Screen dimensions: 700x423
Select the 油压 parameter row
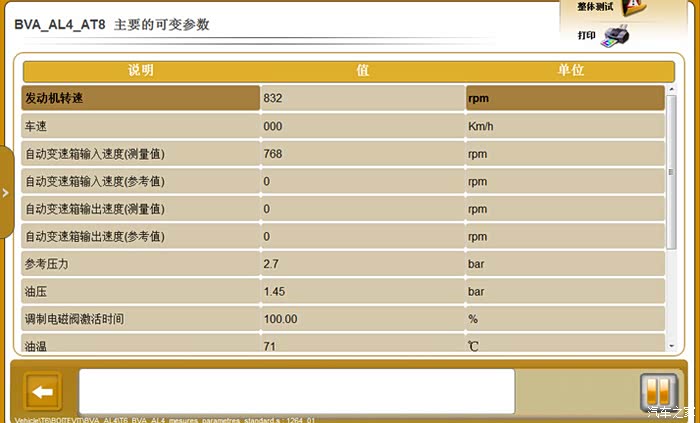tap(140, 291)
